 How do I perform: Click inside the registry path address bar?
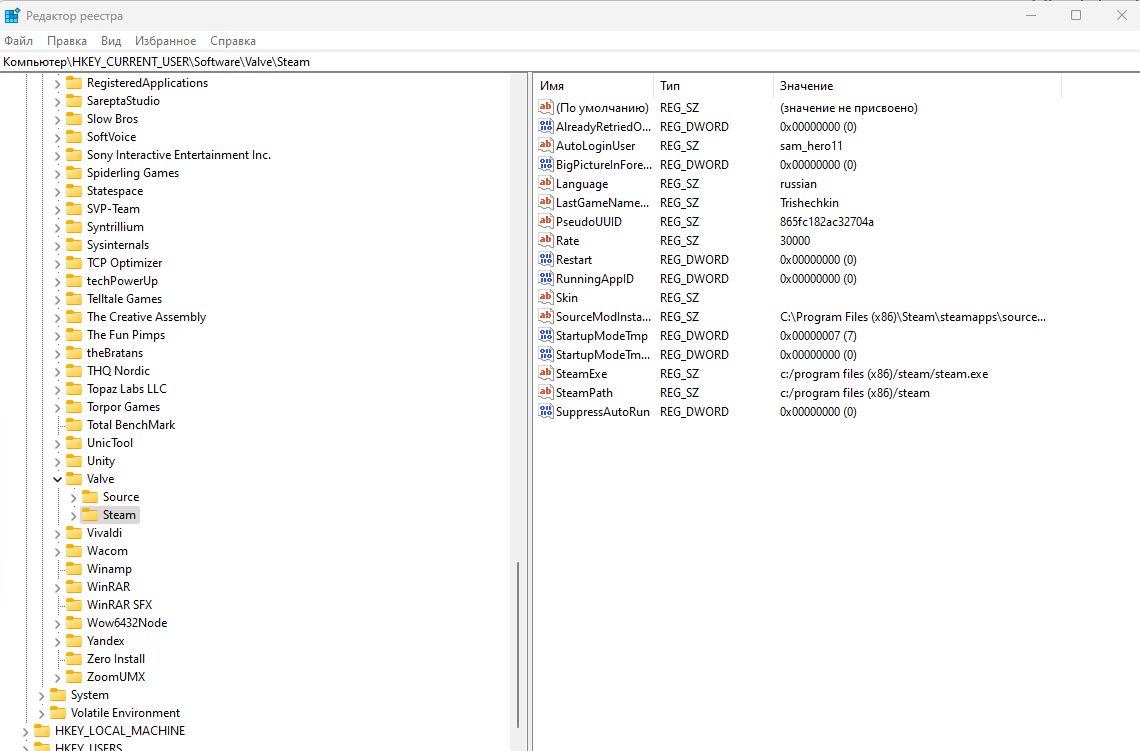pos(300,61)
